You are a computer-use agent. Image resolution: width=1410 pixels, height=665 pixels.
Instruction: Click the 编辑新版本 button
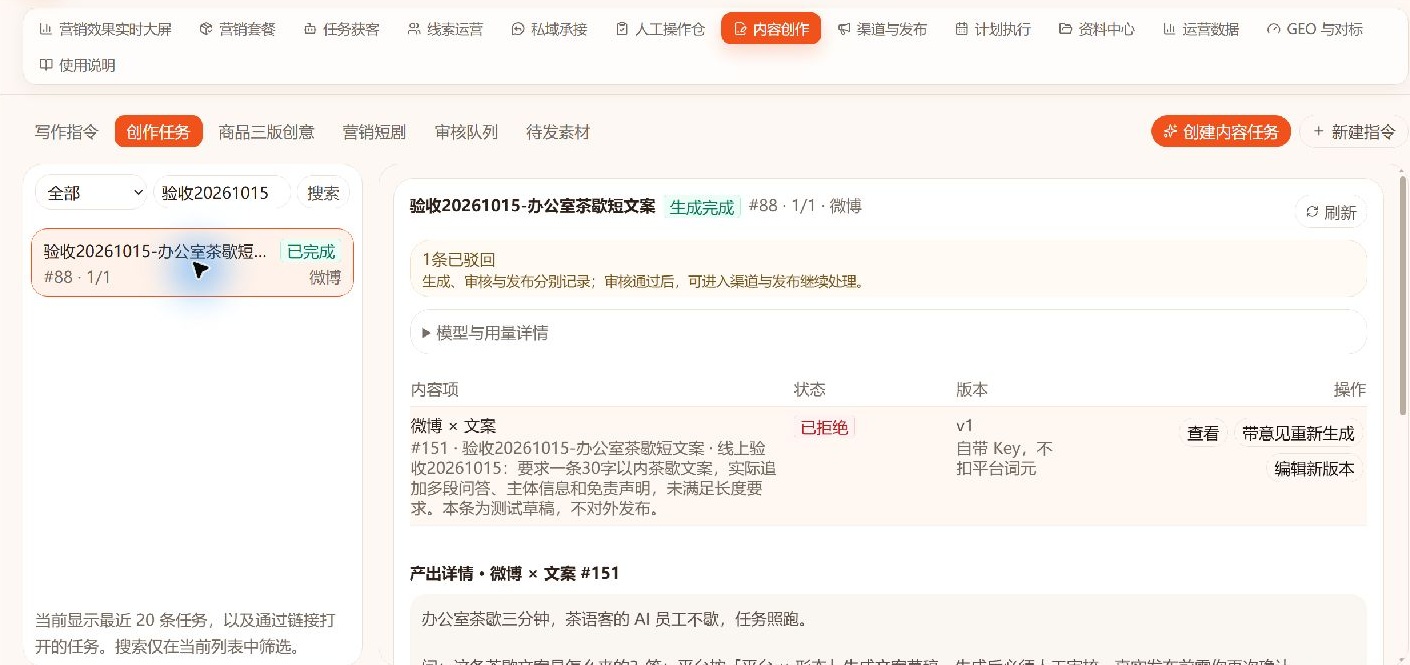[x=1314, y=468]
